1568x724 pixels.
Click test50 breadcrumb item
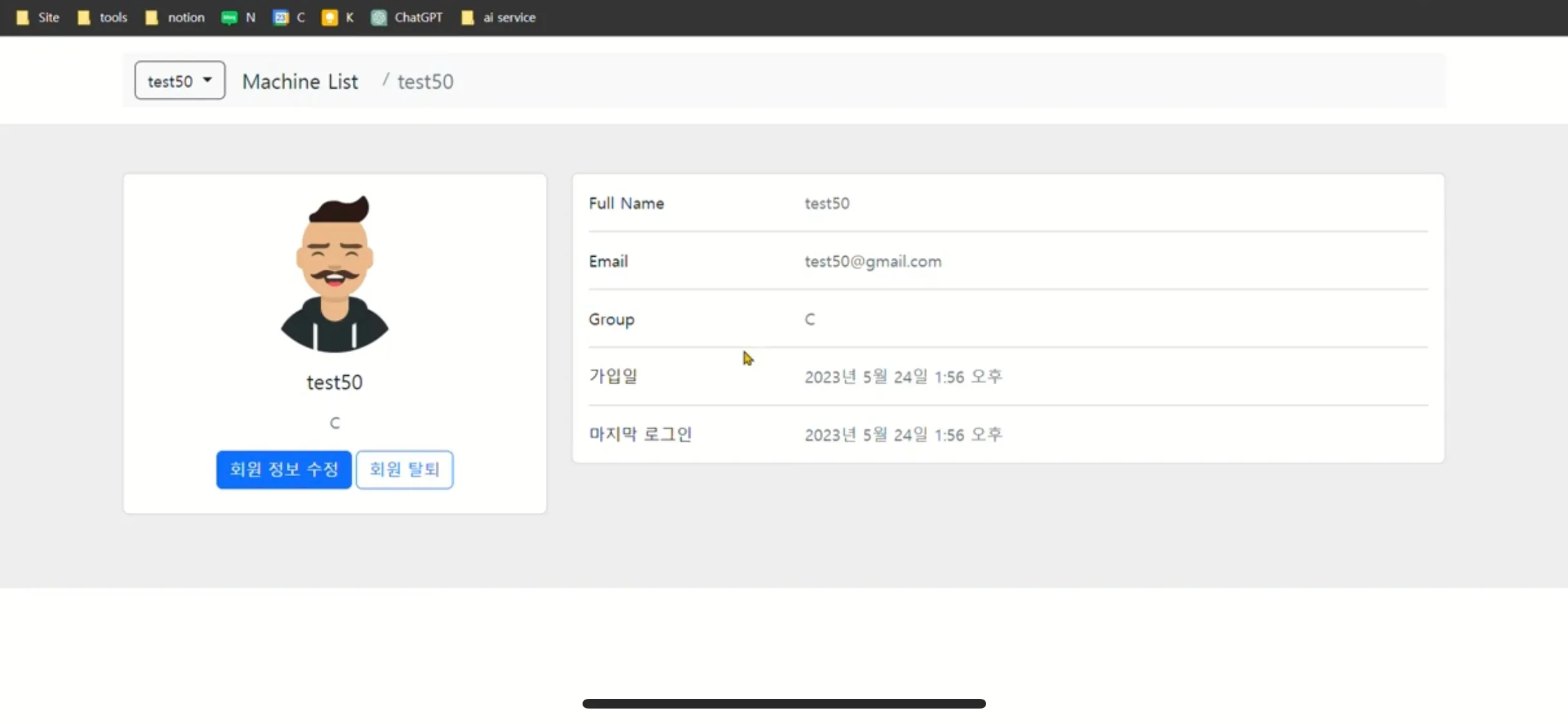pyautogui.click(x=425, y=81)
